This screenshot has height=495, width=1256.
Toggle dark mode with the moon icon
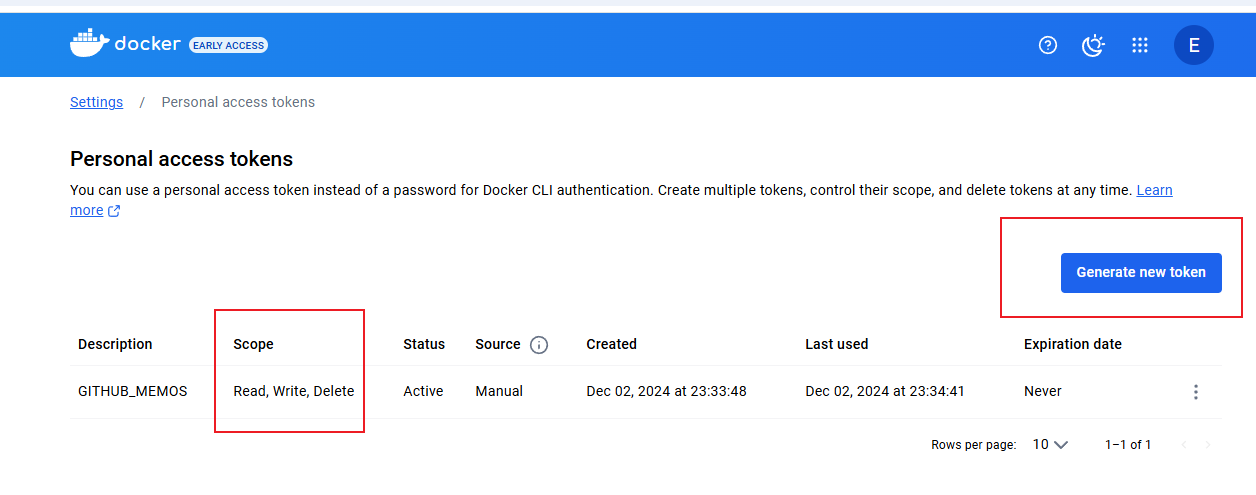[x=1094, y=45]
